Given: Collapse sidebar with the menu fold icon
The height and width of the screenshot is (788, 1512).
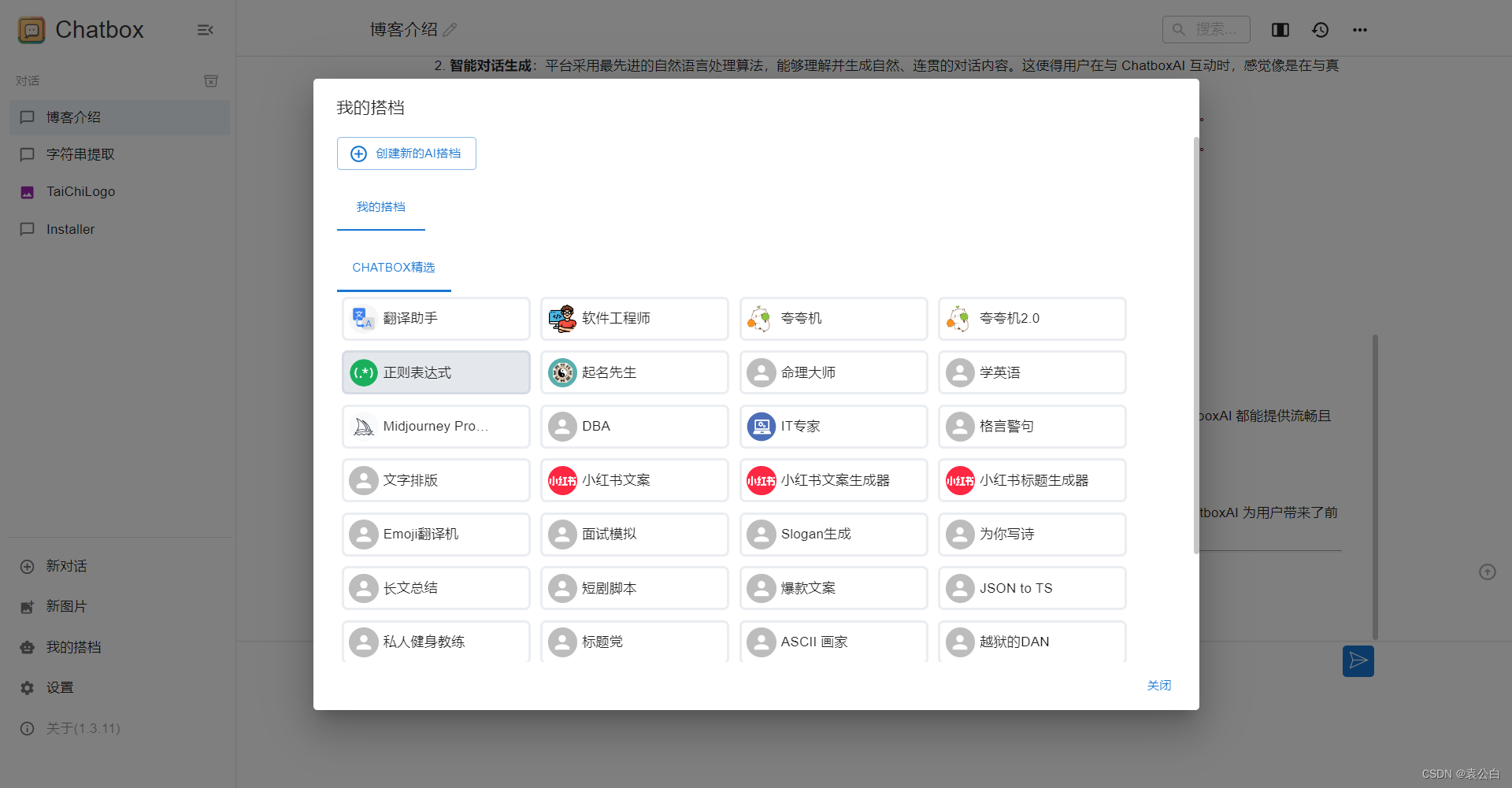Looking at the screenshot, I should tap(206, 30).
